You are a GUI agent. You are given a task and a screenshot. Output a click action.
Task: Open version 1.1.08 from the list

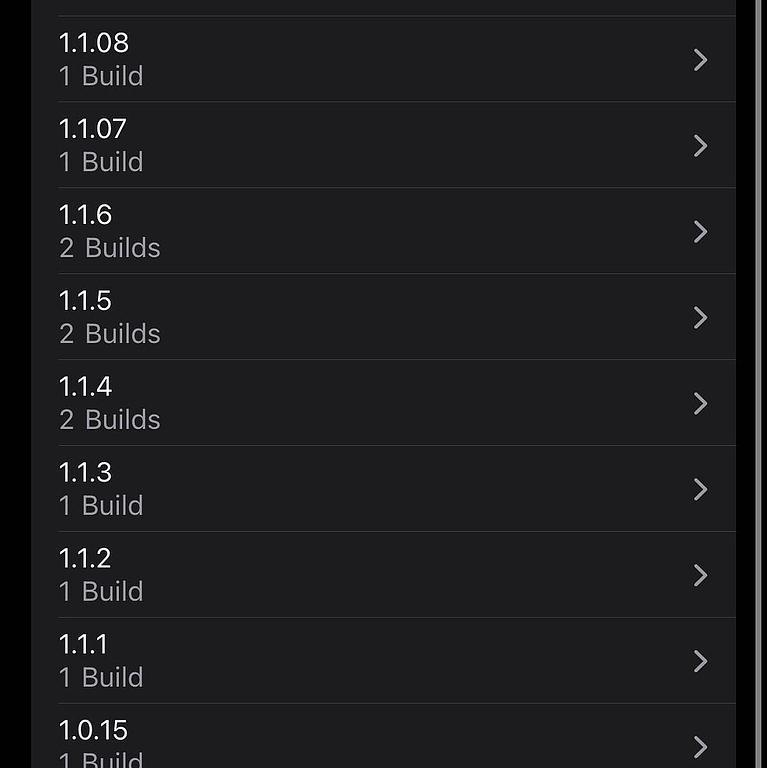94,43
